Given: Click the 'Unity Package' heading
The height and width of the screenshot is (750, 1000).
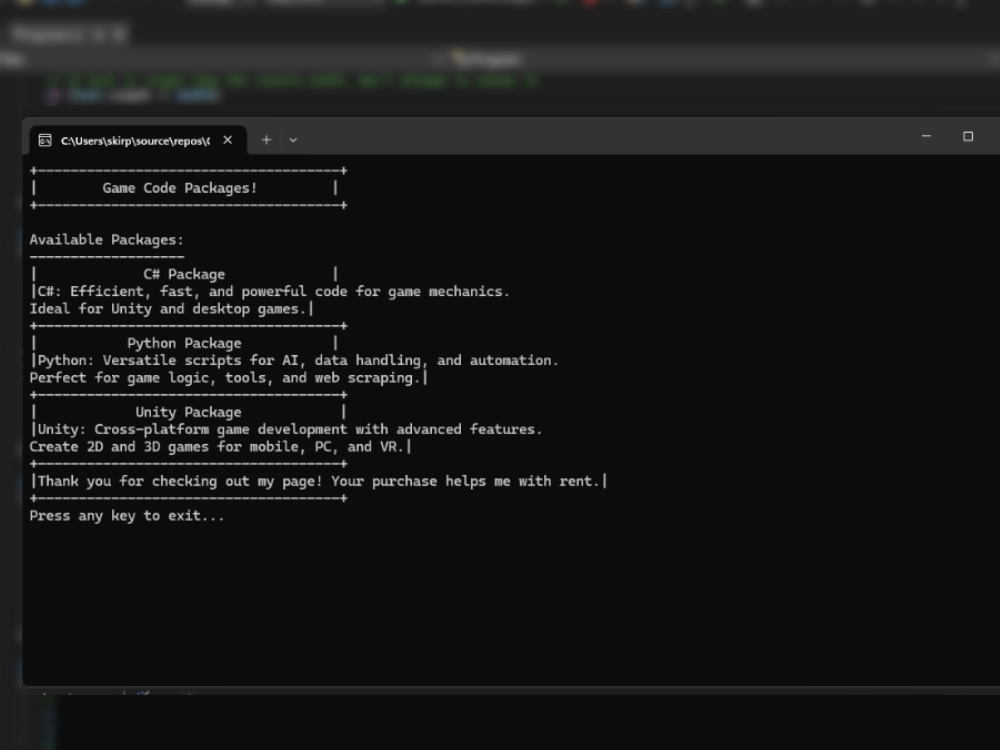Looking at the screenshot, I should [188, 412].
